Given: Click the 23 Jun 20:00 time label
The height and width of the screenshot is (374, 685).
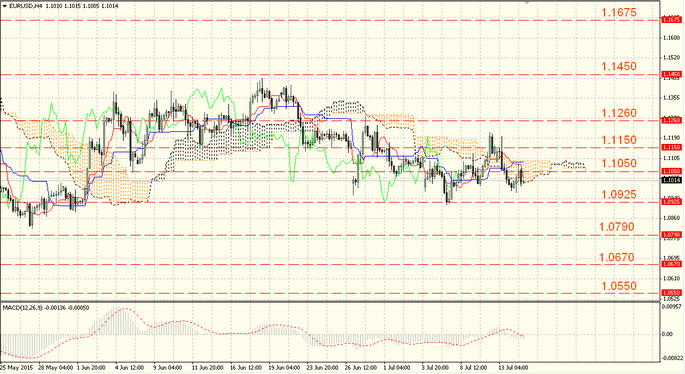Looking at the screenshot, I should 322,368.
